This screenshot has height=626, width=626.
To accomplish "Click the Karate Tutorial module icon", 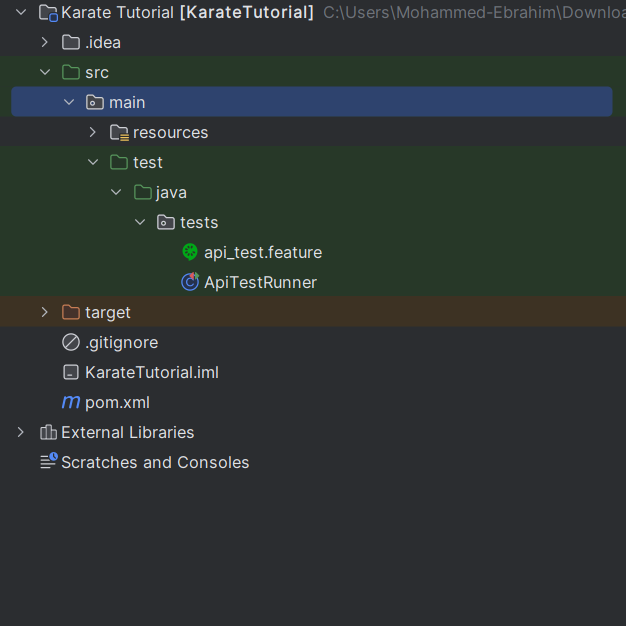I will [x=48, y=13].
